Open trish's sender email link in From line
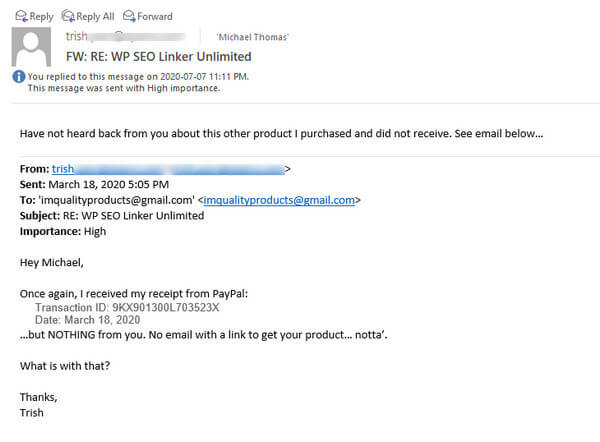Screen dimensions: 600x442 point(168,169)
